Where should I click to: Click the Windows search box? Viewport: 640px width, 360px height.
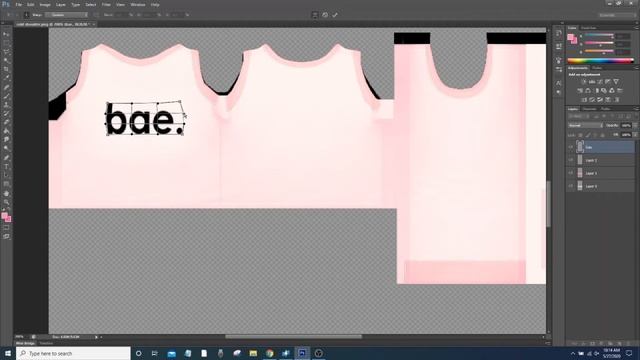tap(73, 353)
